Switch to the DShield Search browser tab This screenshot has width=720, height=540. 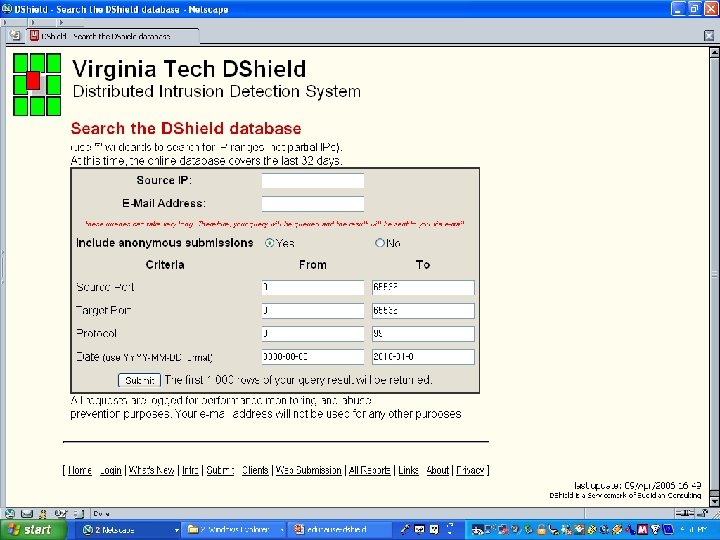[x=112, y=36]
